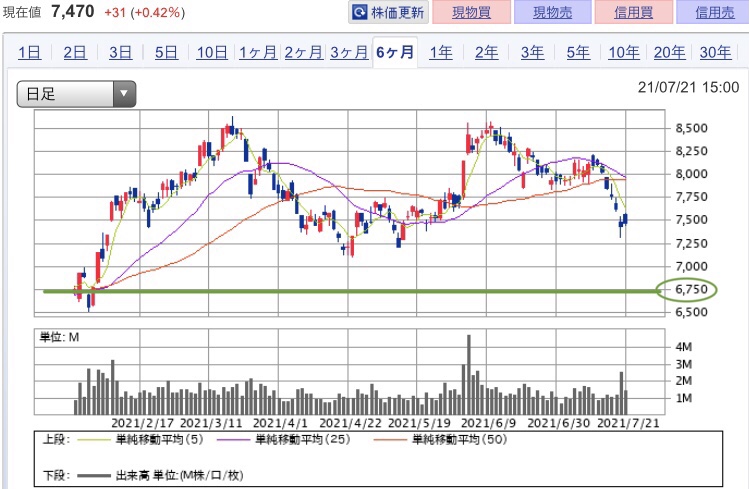Switch chart period to 1ヶ月

(258, 52)
